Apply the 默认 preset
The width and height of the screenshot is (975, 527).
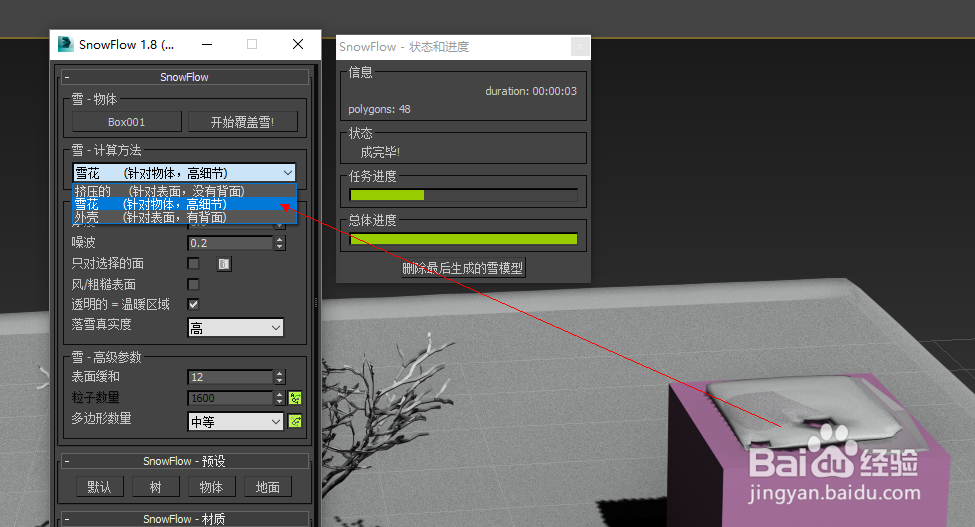point(99,487)
